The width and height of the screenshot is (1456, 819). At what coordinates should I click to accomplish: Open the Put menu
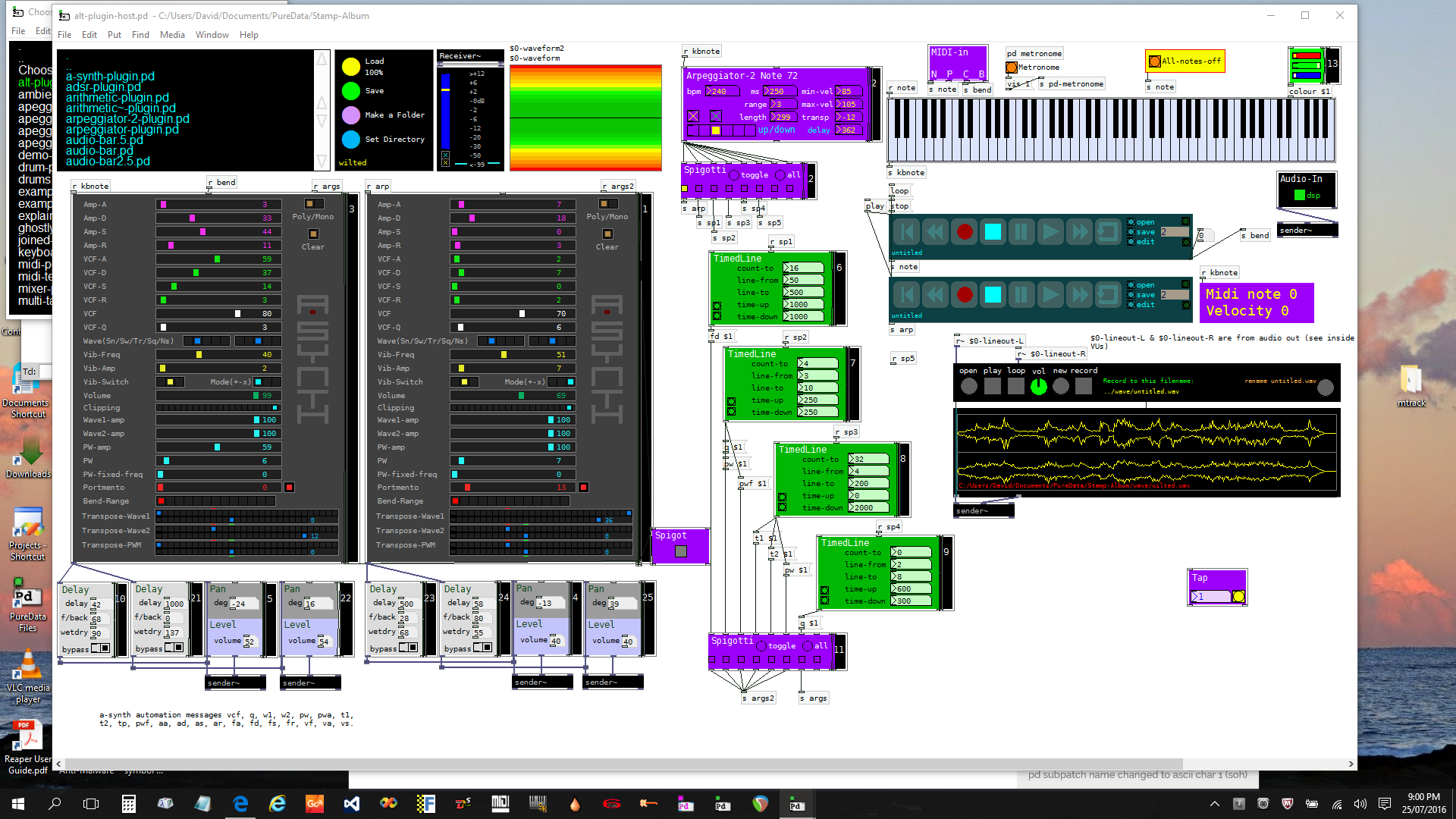click(x=115, y=35)
